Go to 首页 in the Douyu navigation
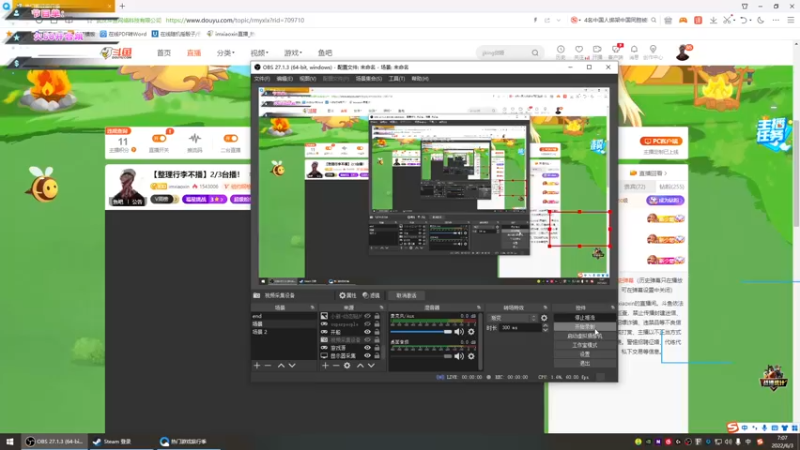The width and height of the screenshot is (800, 450). (164, 53)
